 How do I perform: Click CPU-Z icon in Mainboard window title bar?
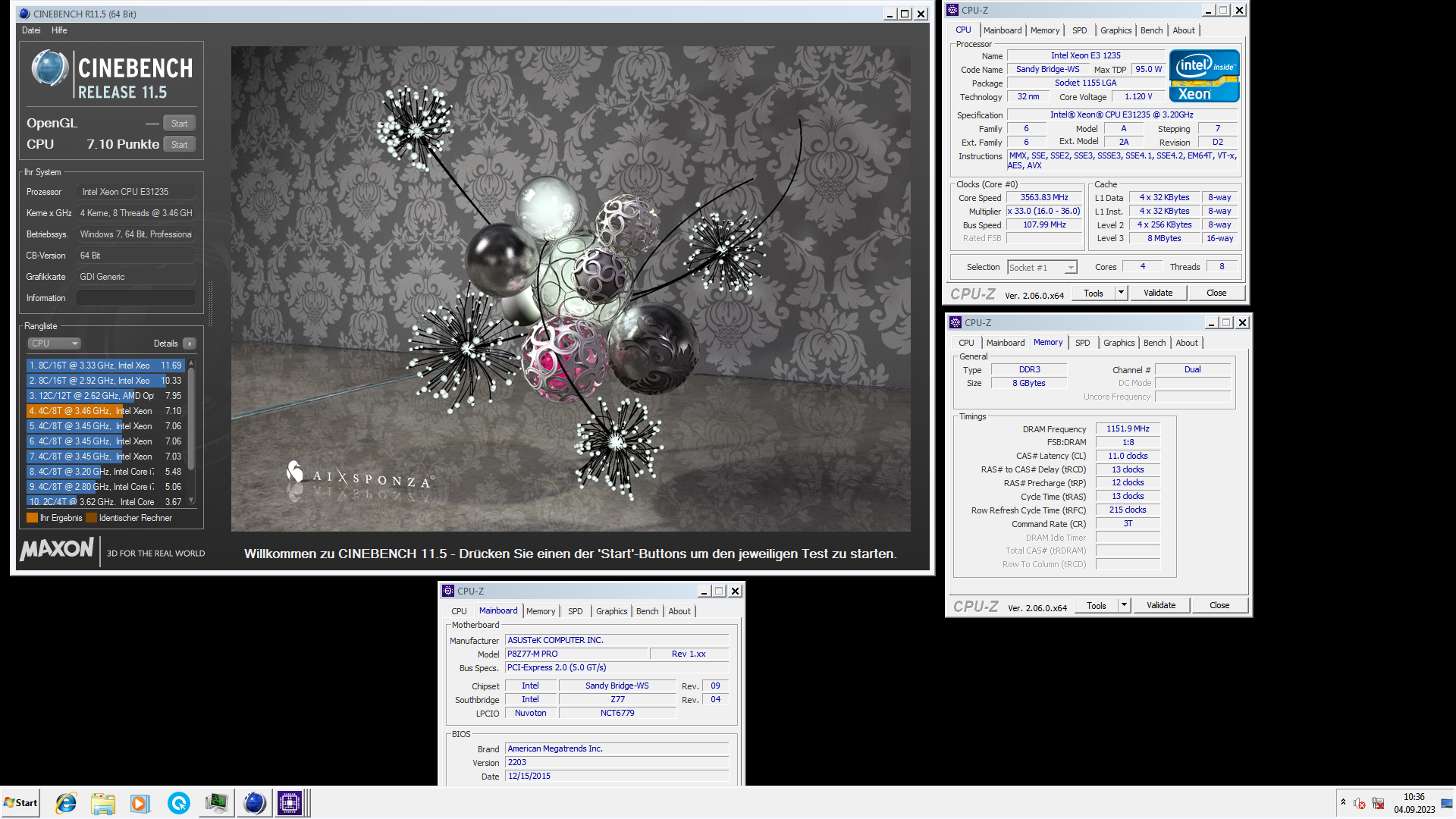pos(449,591)
